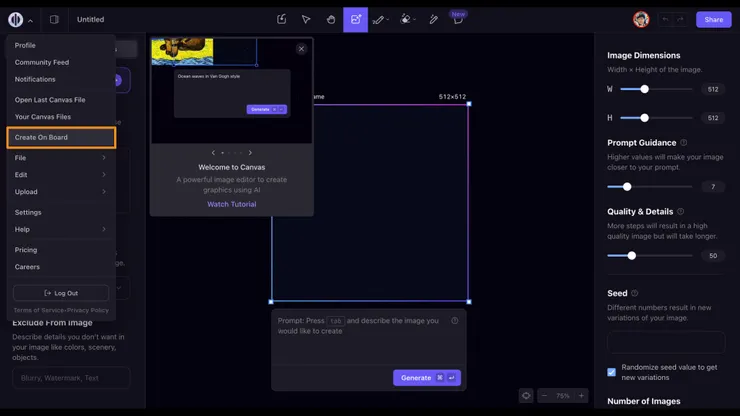This screenshot has height=416, width=740.
Task: Open the Terms of Service link
Action: [38, 310]
